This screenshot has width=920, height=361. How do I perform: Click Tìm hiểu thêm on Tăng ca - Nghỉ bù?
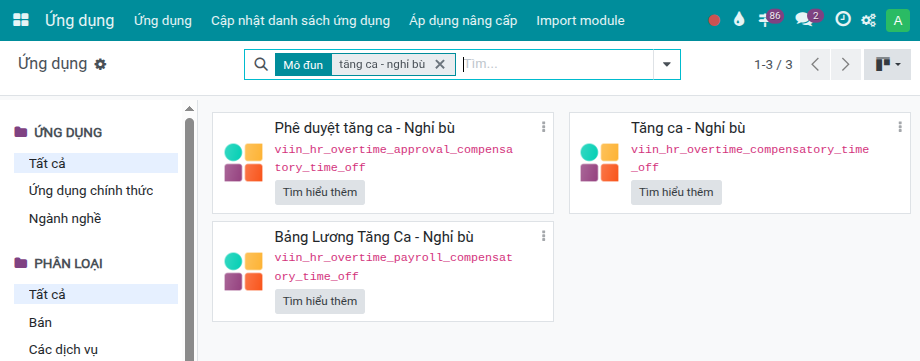pos(676,193)
